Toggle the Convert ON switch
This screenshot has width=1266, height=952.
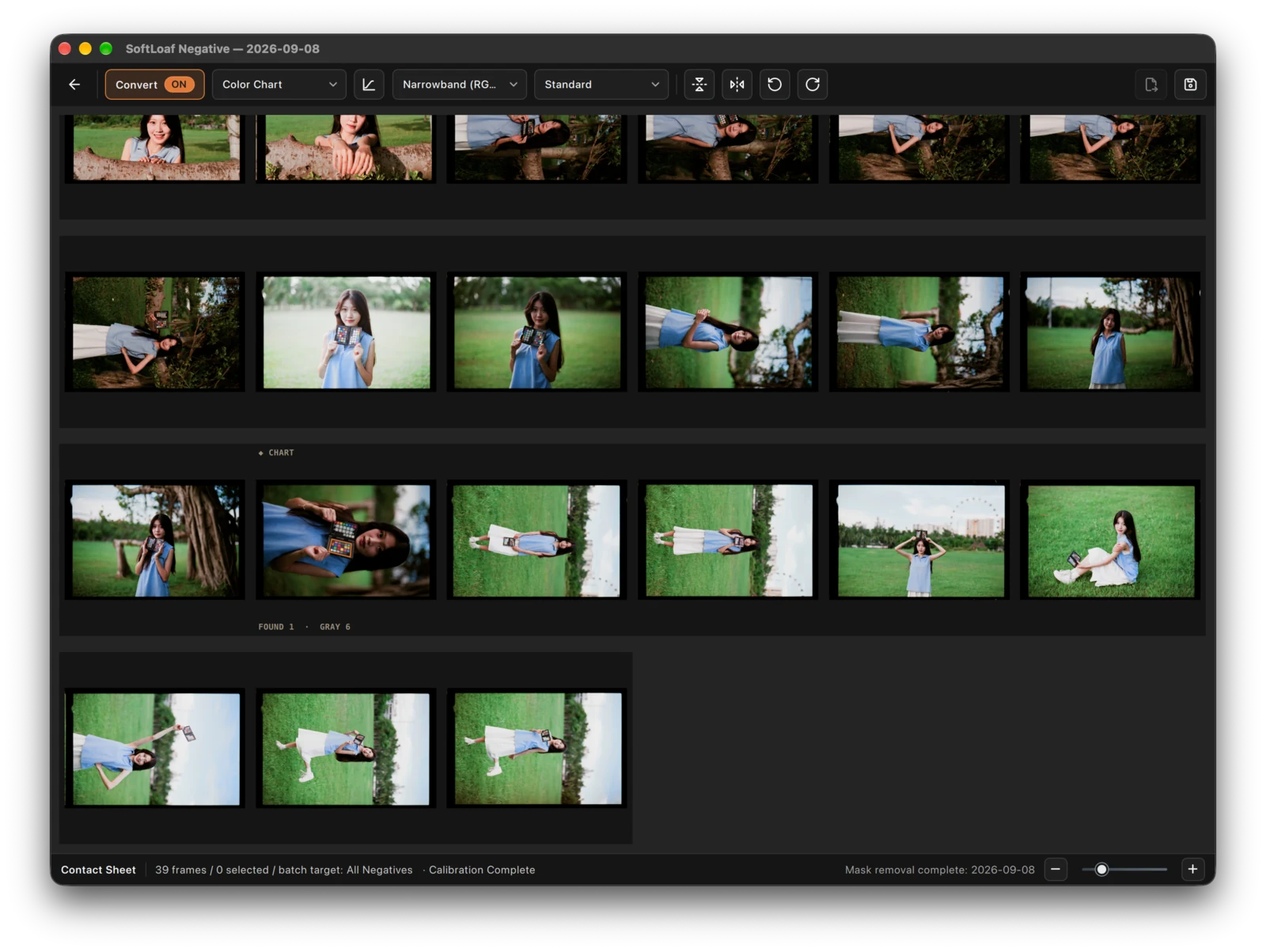pos(155,85)
